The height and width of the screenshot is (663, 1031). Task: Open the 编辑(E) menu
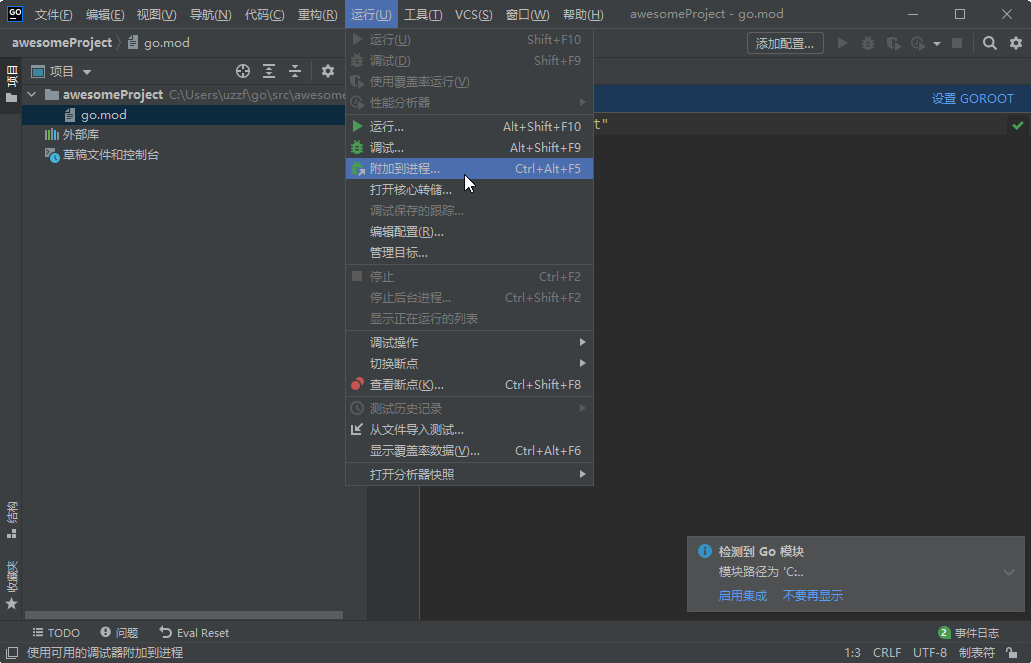[x=105, y=14]
